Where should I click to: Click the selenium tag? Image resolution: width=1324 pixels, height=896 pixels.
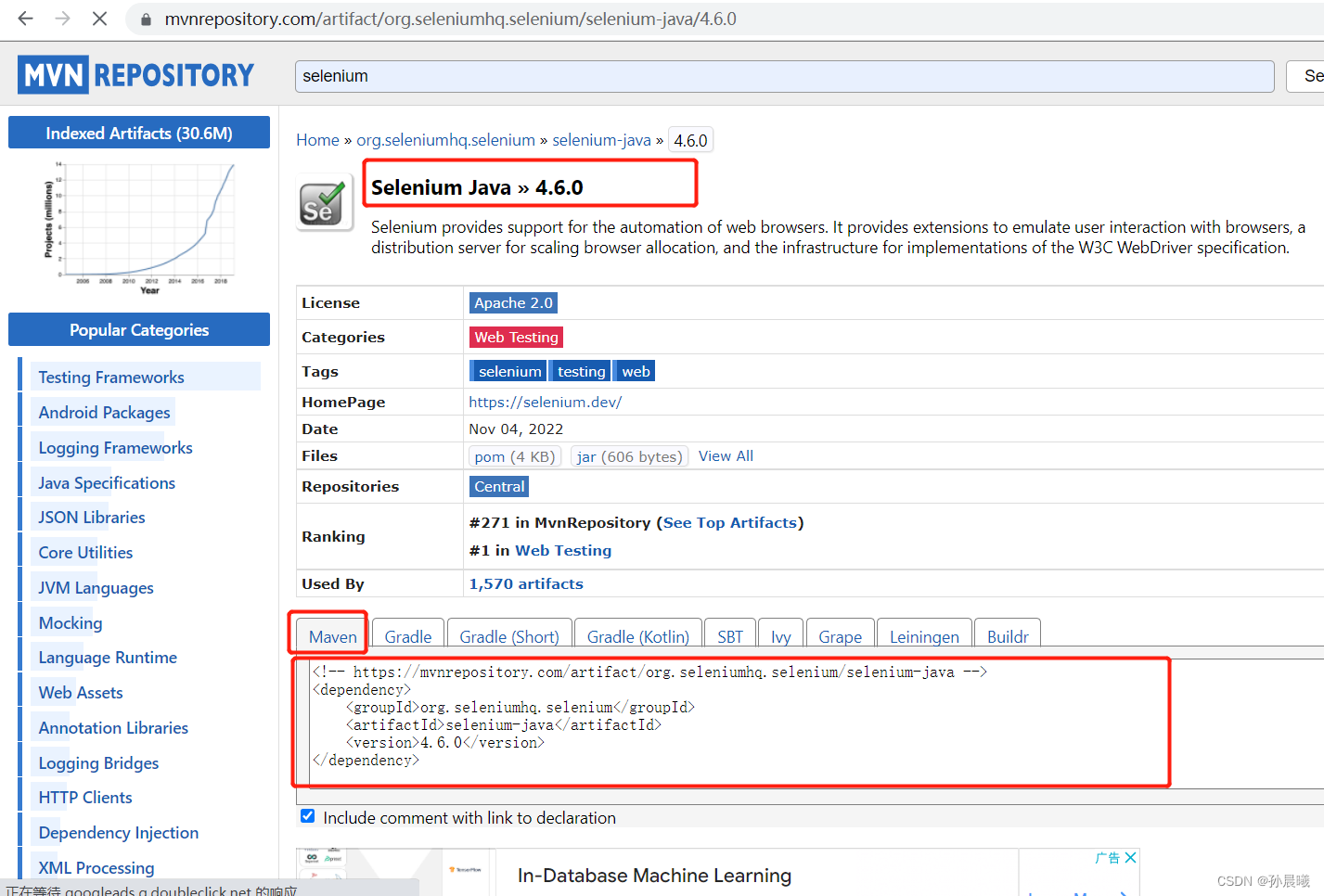click(508, 371)
